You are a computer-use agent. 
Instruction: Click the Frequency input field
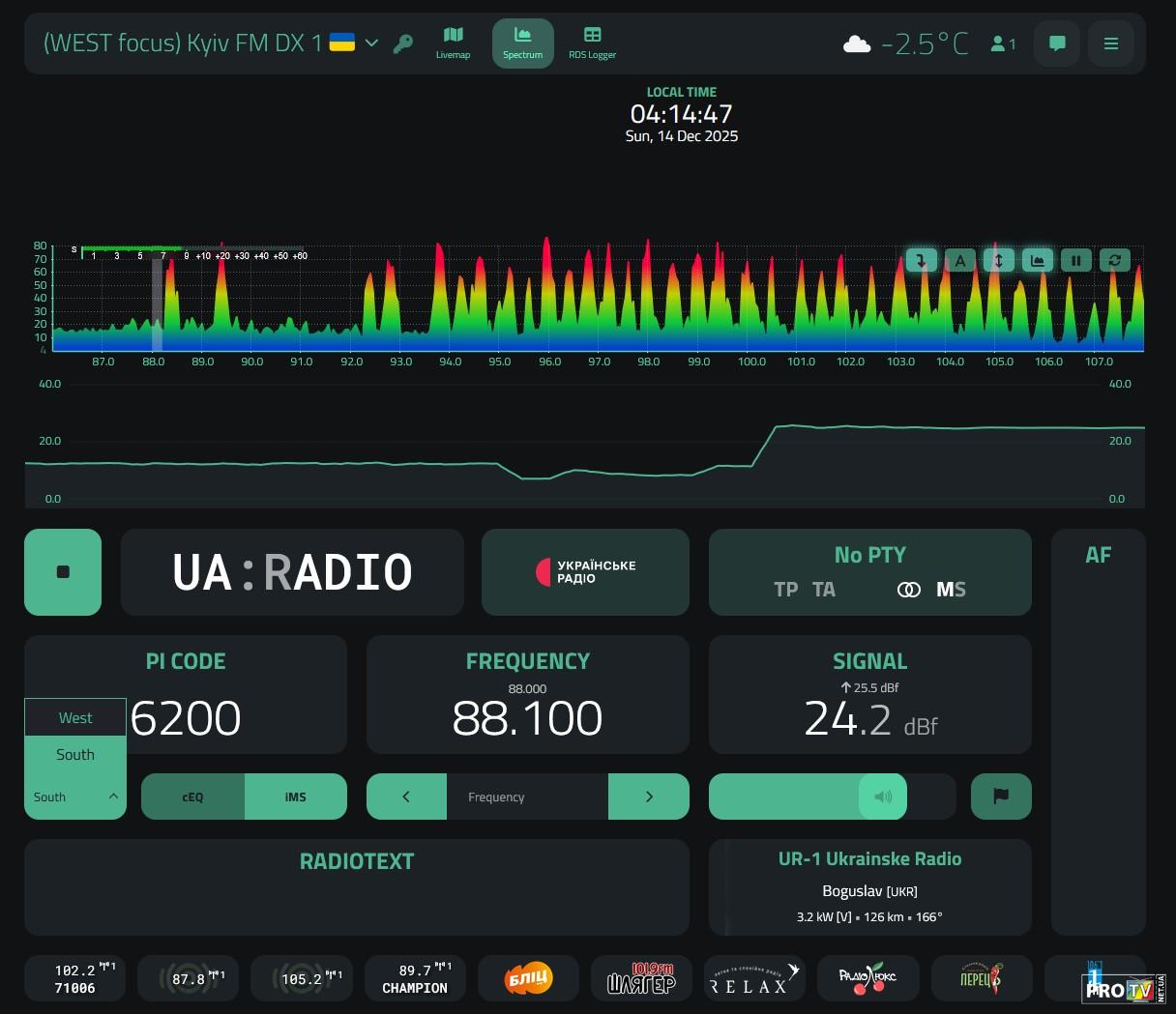[527, 797]
